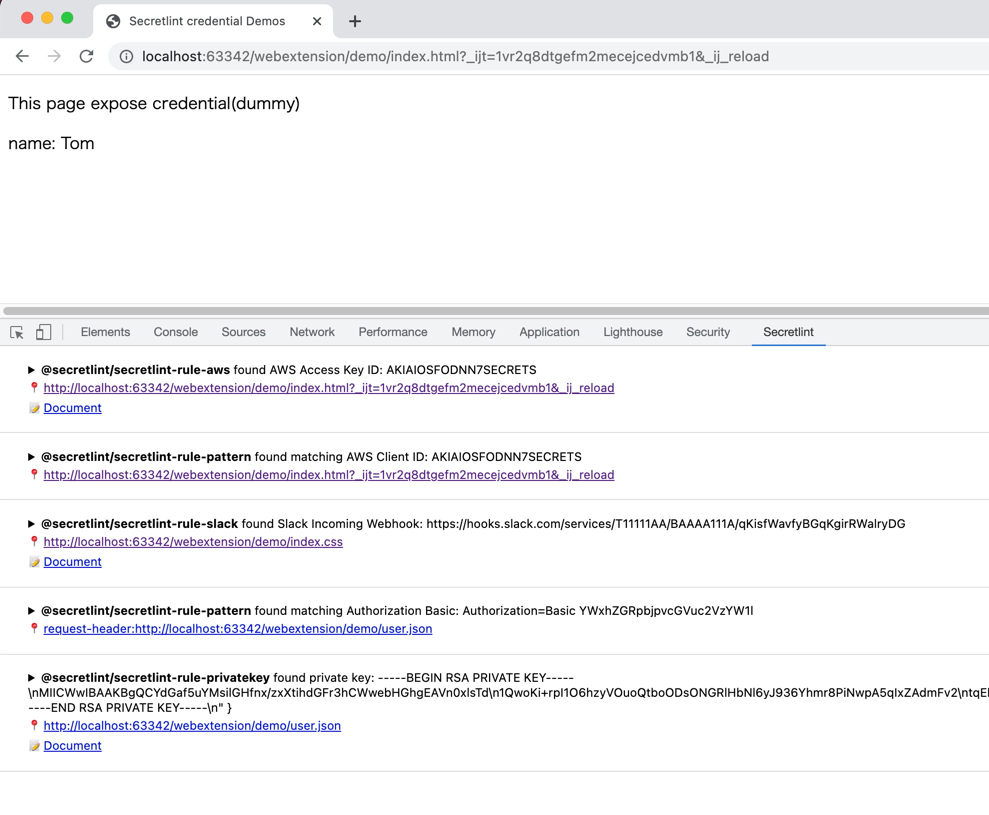Image resolution: width=989 pixels, height=815 pixels.
Task: Expand the secretlint-rule-slack result triangle
Action: coord(31,524)
